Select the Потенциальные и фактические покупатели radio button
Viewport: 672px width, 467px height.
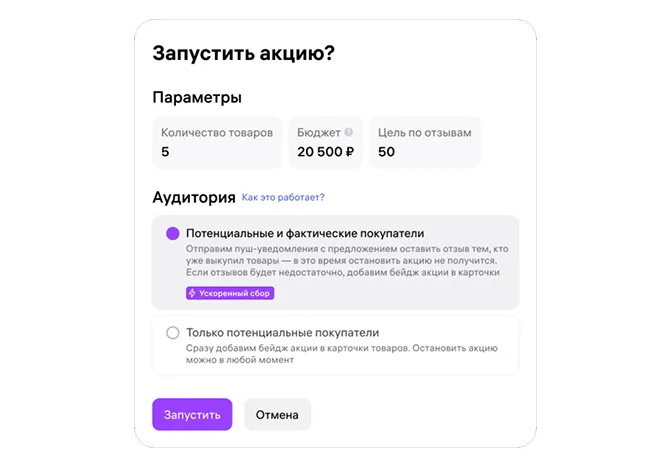coord(173,234)
